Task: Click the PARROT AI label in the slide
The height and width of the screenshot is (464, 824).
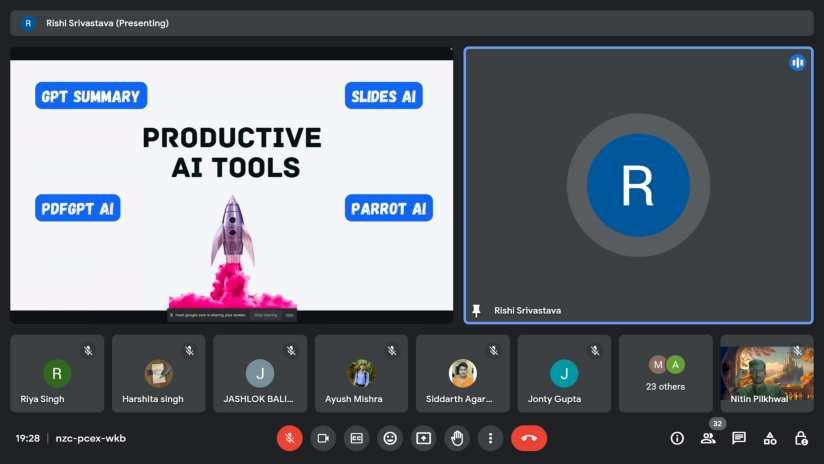Action: coord(389,208)
